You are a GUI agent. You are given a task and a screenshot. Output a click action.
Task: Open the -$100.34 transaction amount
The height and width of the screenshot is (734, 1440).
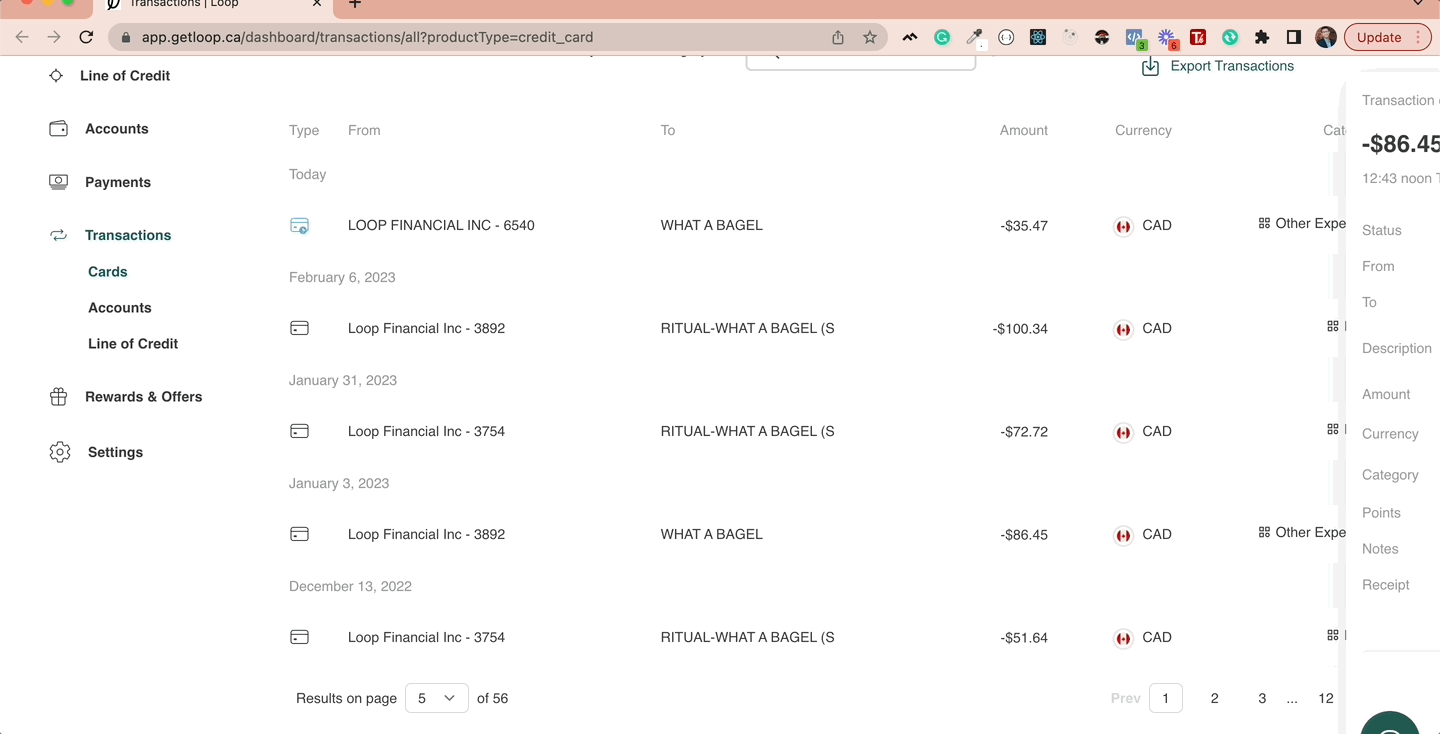pyautogui.click(x=1020, y=329)
